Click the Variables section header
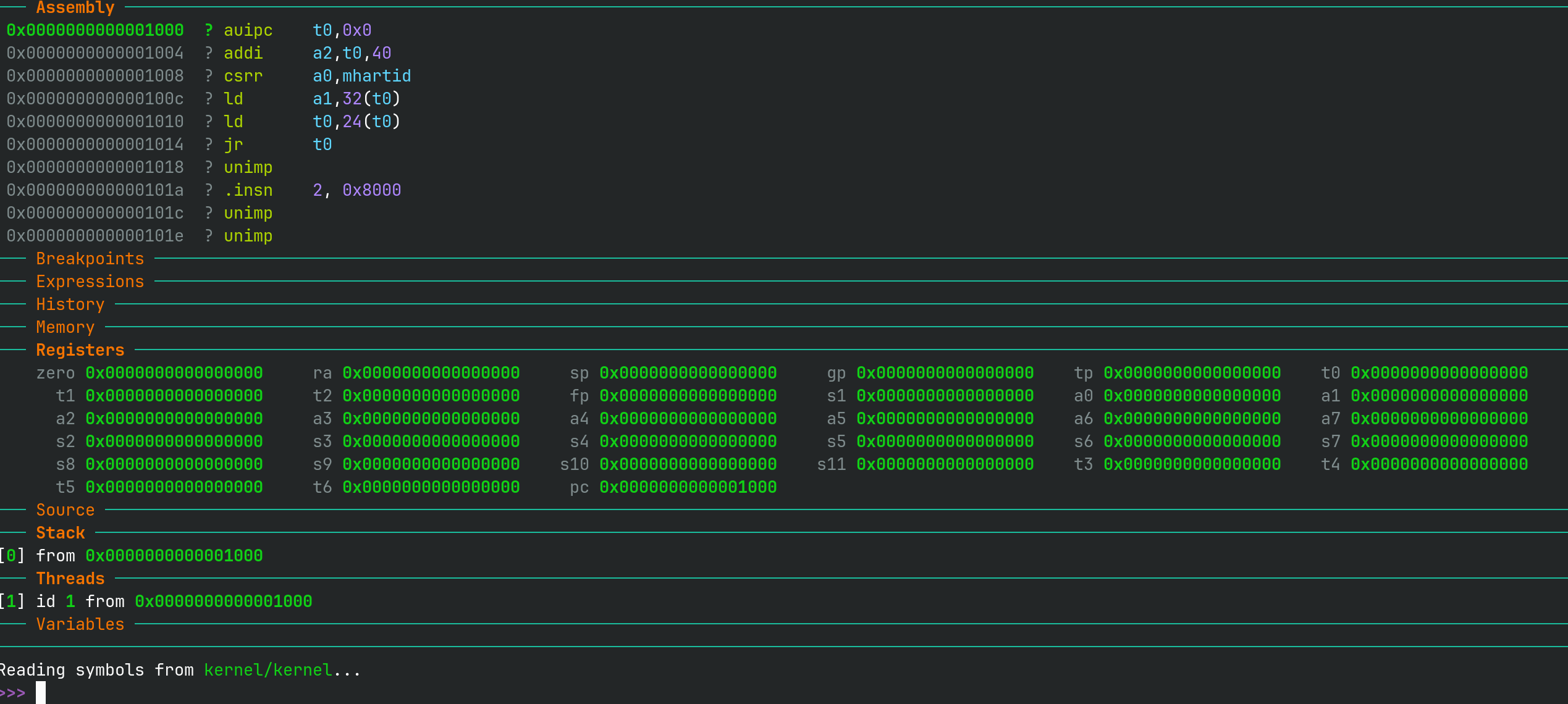 [x=80, y=624]
